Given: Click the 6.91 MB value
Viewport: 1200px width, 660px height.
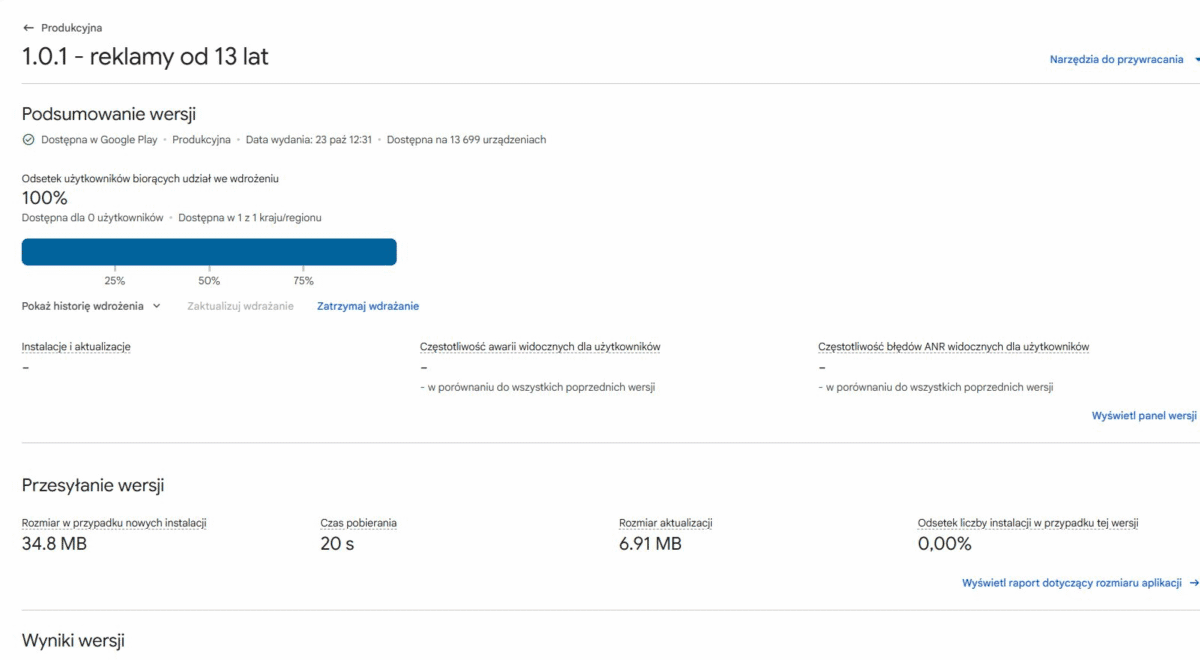Looking at the screenshot, I should 650,544.
